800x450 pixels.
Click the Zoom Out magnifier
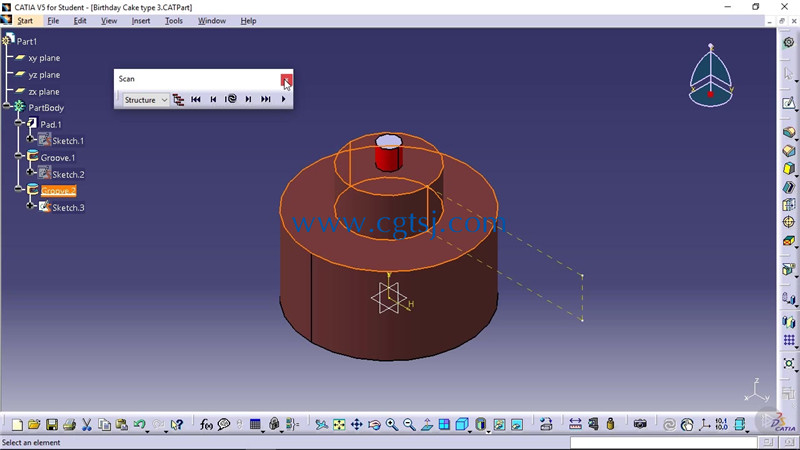409,424
